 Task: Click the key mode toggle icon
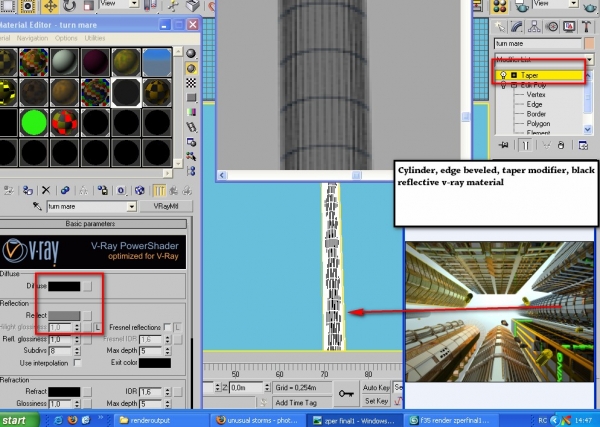click(x=346, y=394)
